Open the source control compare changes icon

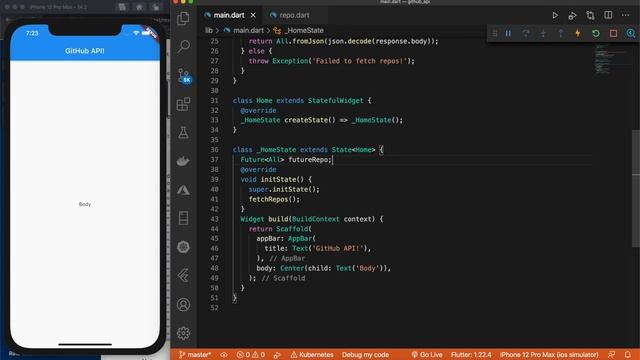pyautogui.click(x=590, y=16)
